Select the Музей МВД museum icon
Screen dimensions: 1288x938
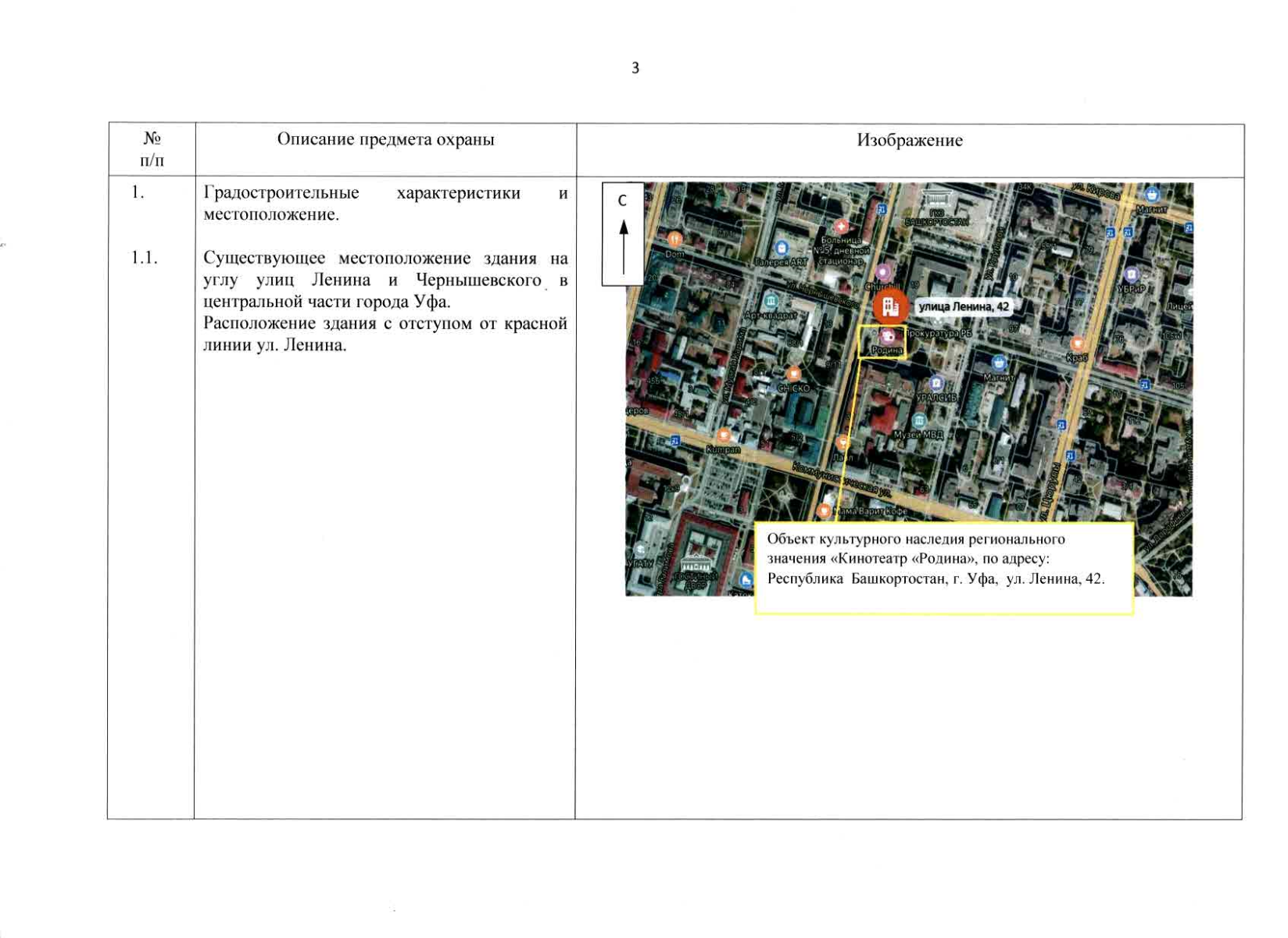(x=919, y=421)
